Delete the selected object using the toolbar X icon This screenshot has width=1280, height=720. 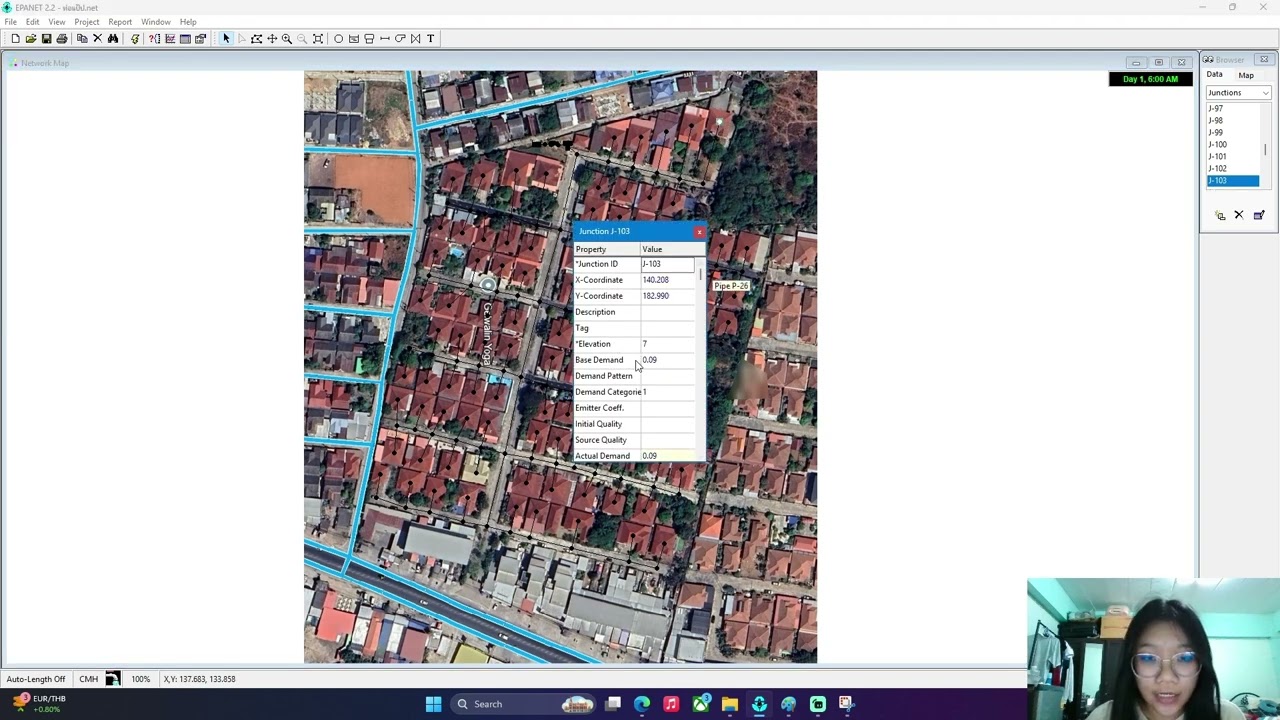(x=97, y=39)
